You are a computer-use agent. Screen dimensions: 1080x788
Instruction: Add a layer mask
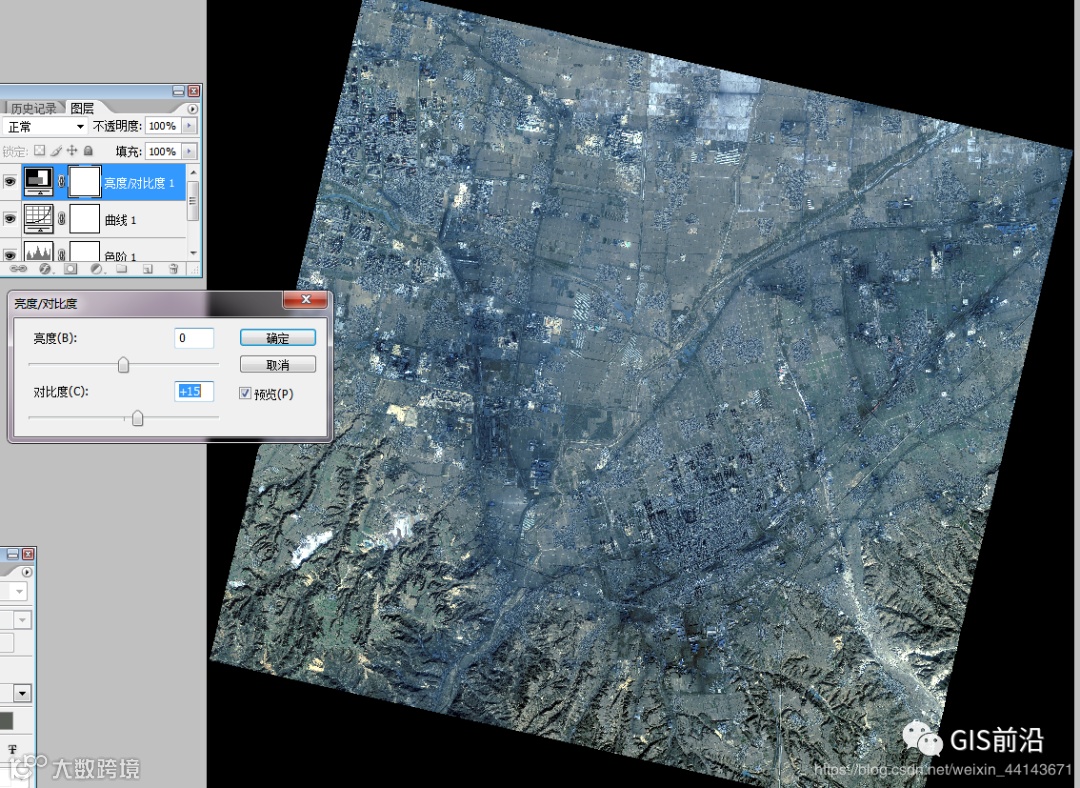pyautogui.click(x=70, y=269)
